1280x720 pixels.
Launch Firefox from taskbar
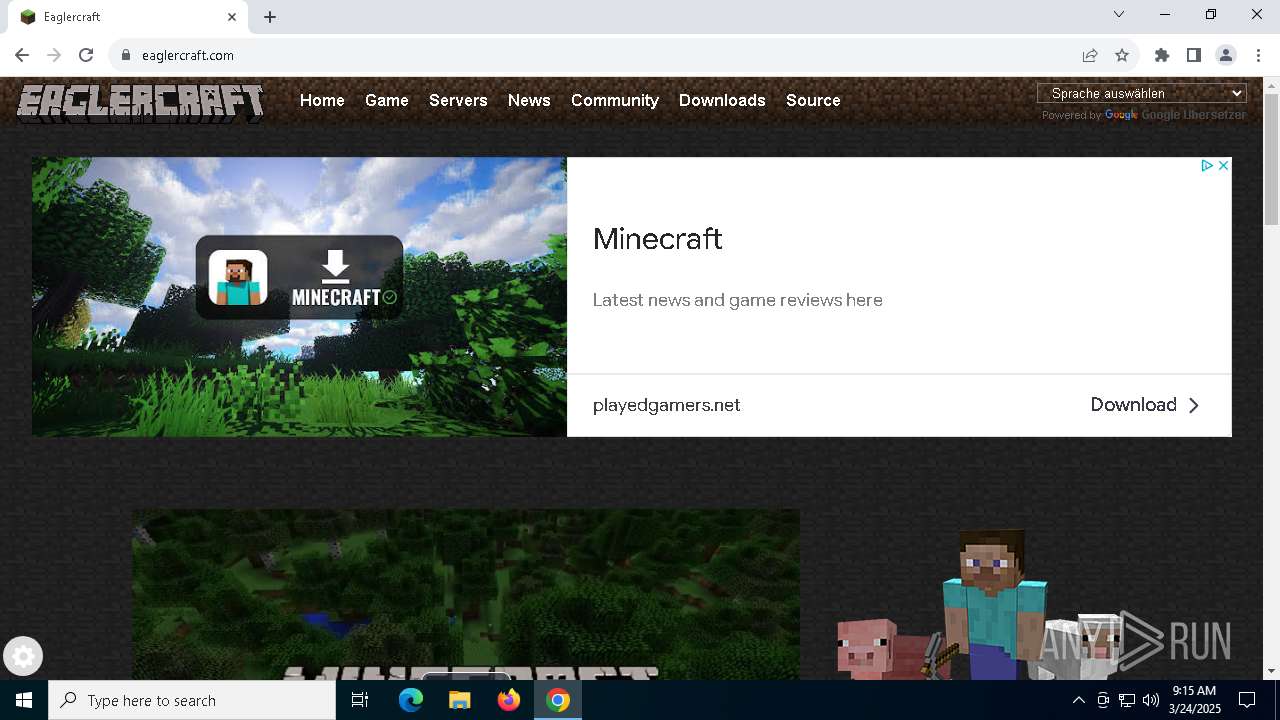pos(509,700)
